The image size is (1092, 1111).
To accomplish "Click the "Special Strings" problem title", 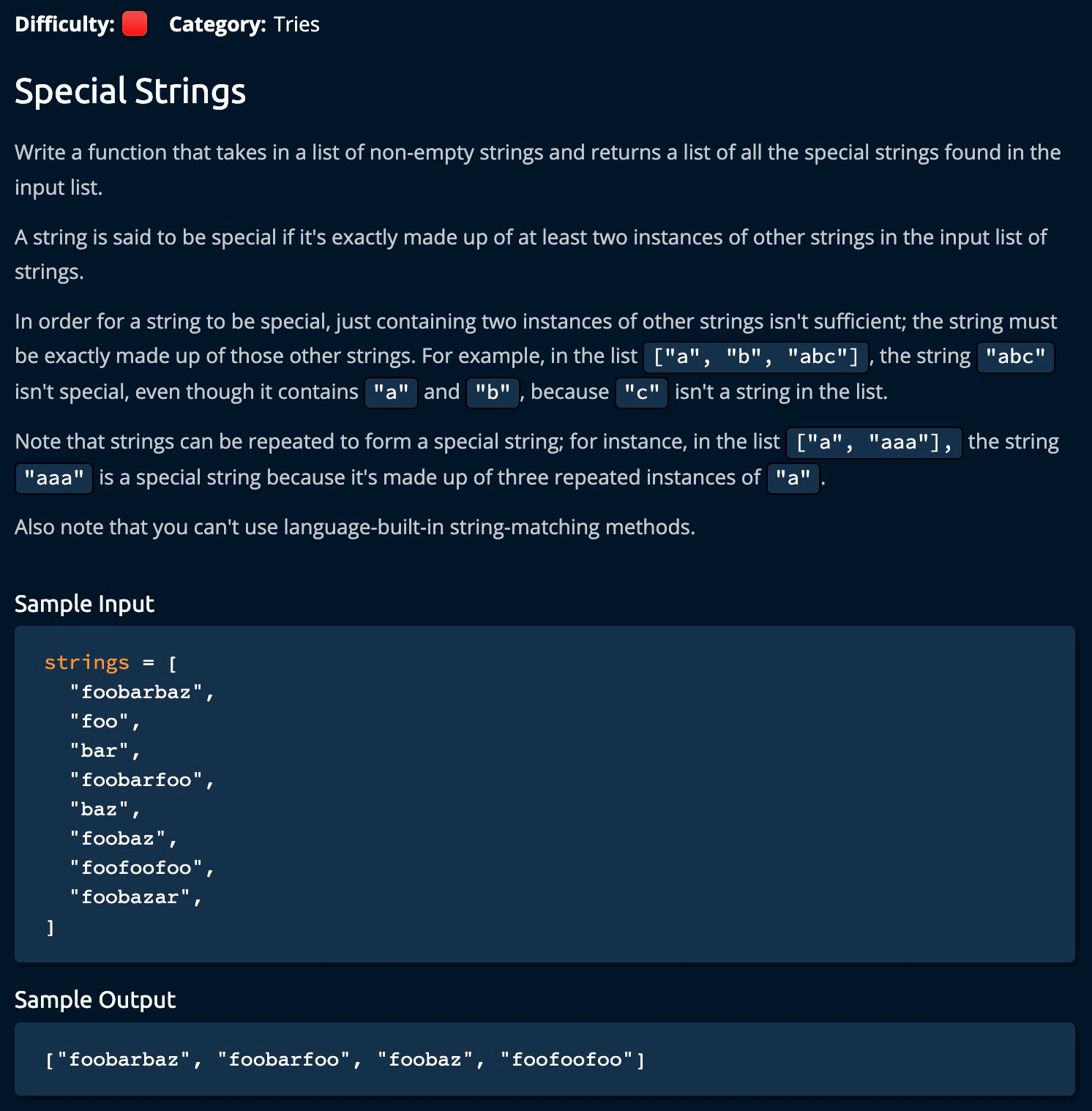I will tap(130, 91).
